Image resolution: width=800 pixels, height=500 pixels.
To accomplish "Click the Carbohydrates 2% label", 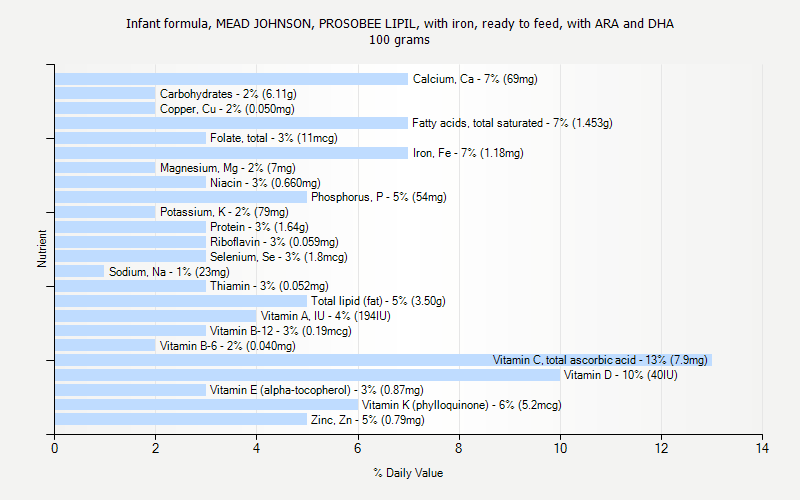I will pyautogui.click(x=228, y=94).
